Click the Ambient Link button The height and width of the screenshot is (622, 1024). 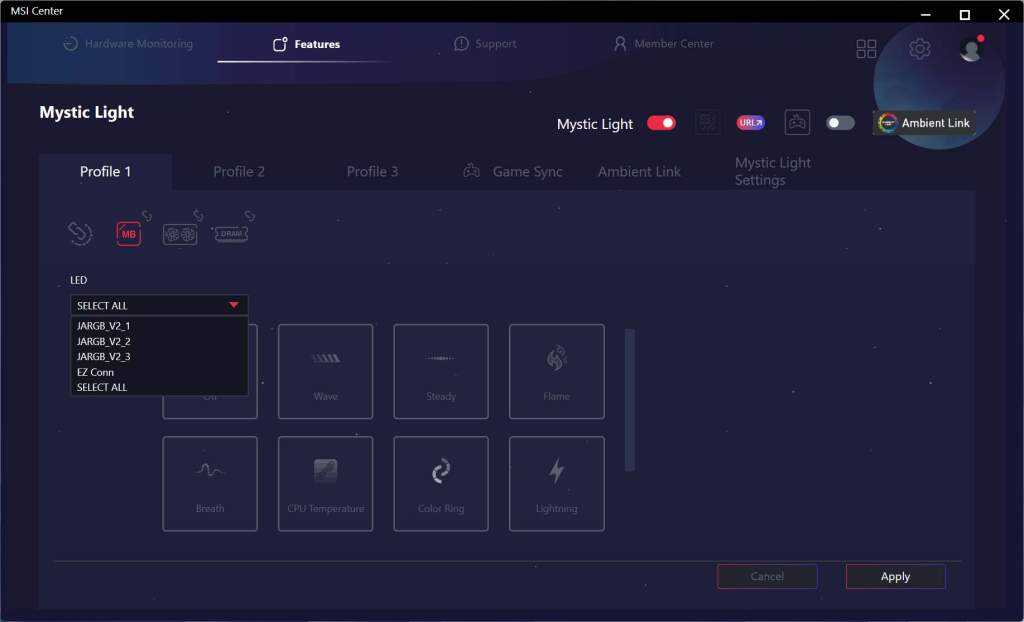pyautogui.click(x=925, y=123)
